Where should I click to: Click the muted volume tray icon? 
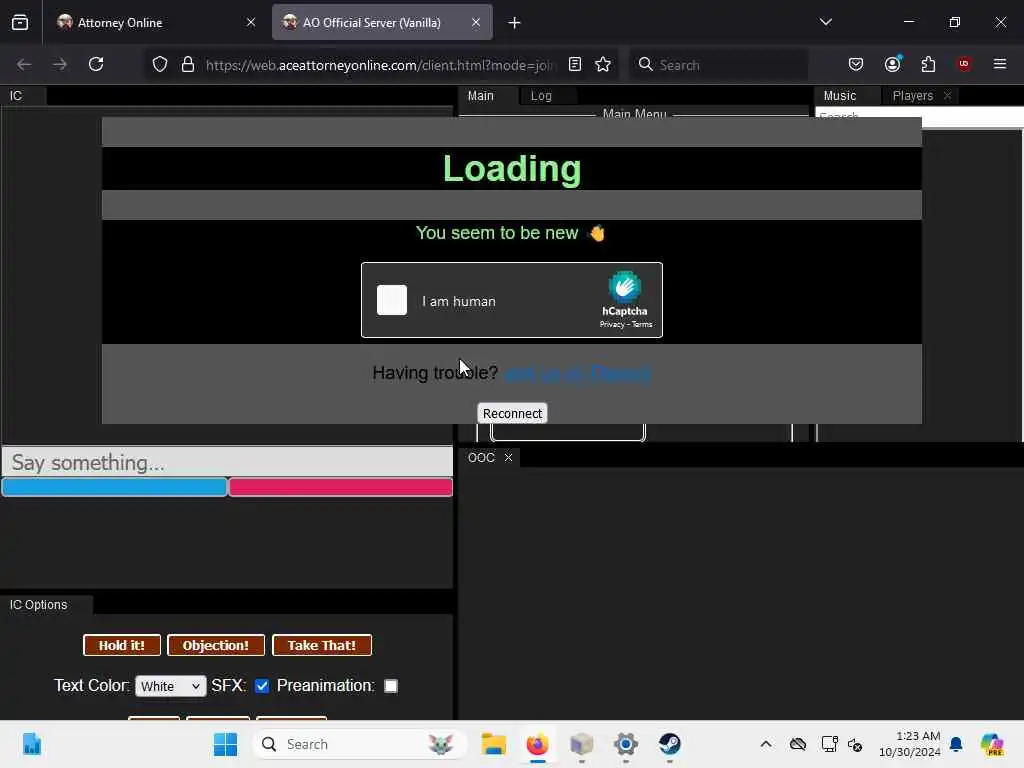855,744
